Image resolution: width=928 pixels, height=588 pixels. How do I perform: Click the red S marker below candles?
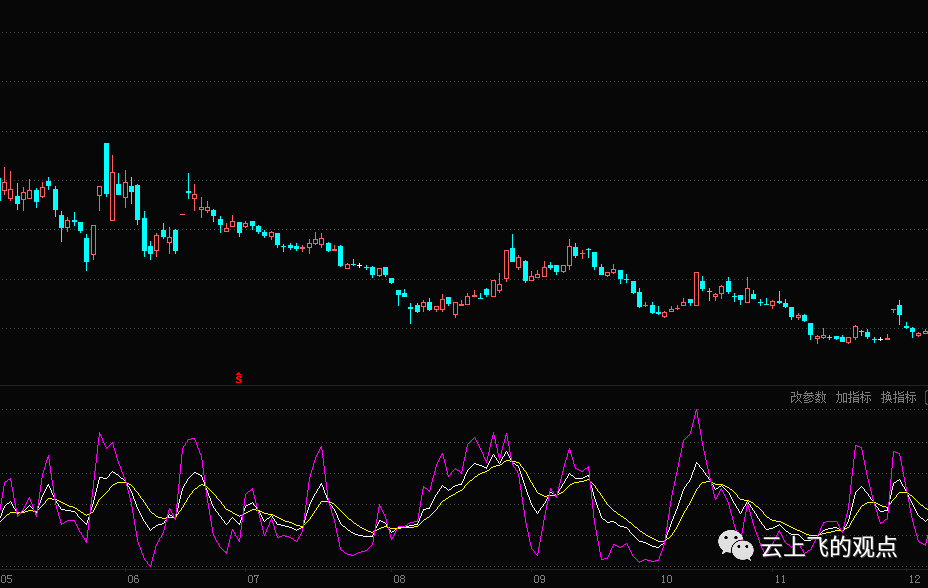tap(239, 378)
